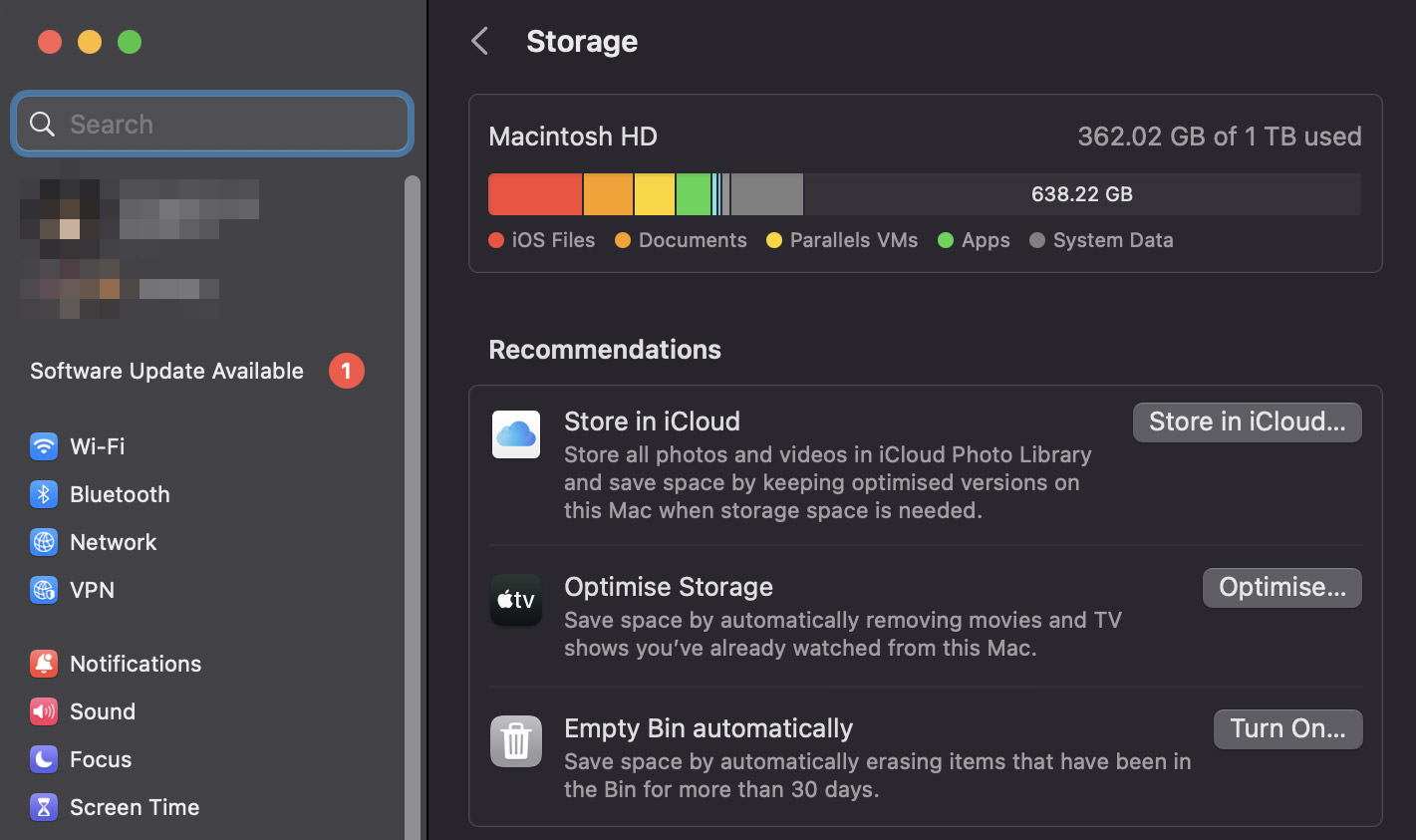Click the iOS Files legend dot
1416x840 pixels.
pos(496,240)
